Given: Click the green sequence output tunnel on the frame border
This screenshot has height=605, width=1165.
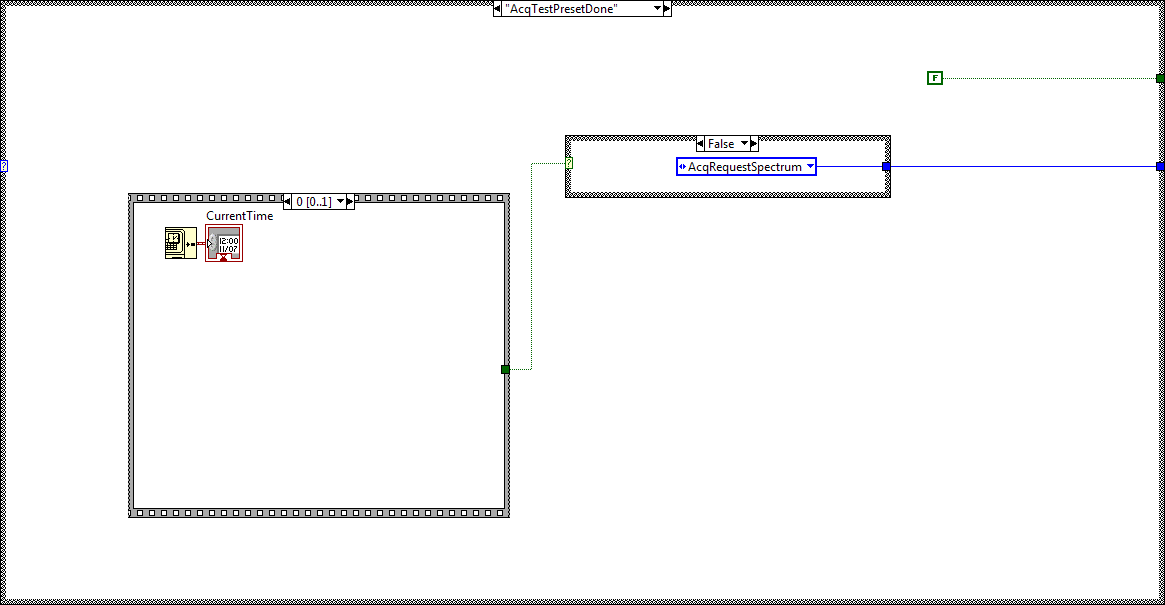Looking at the screenshot, I should 505,369.
